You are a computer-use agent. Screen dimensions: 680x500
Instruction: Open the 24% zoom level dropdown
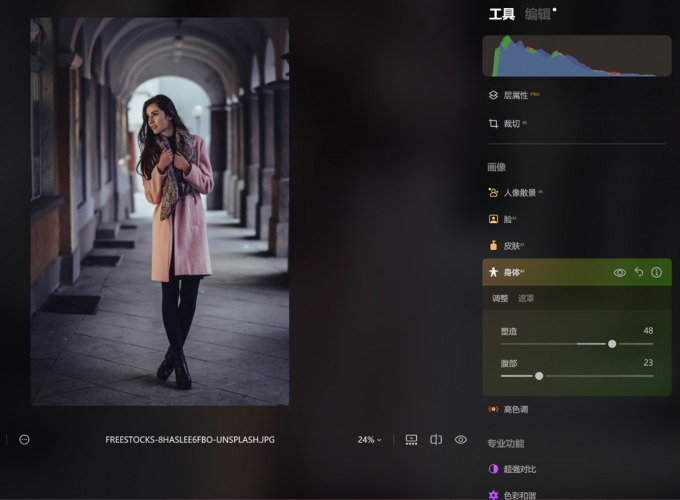point(369,440)
